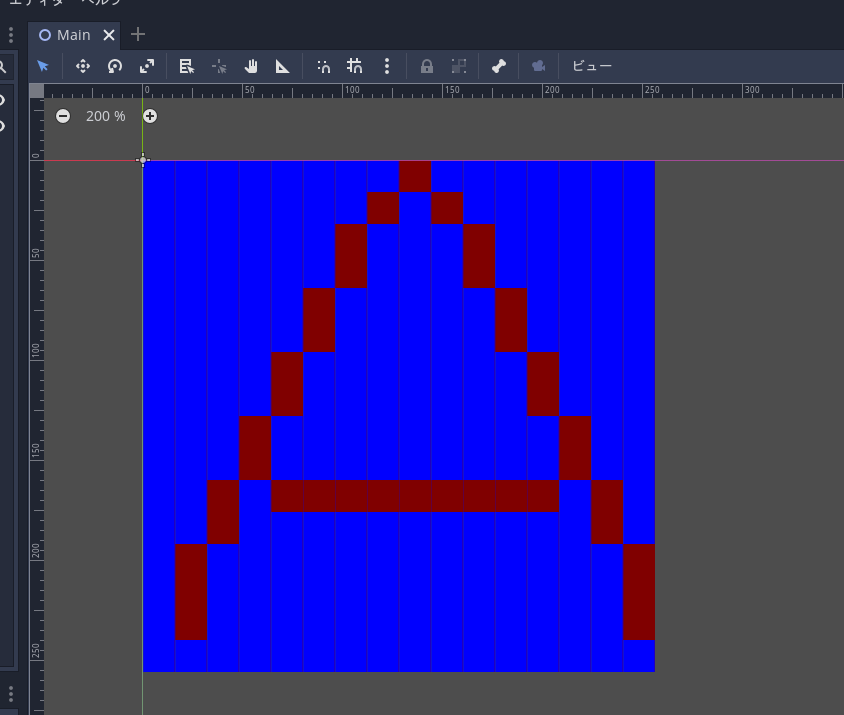This screenshot has height=715, width=844.
Task: Toggle grid snapping
Action: coord(355,66)
